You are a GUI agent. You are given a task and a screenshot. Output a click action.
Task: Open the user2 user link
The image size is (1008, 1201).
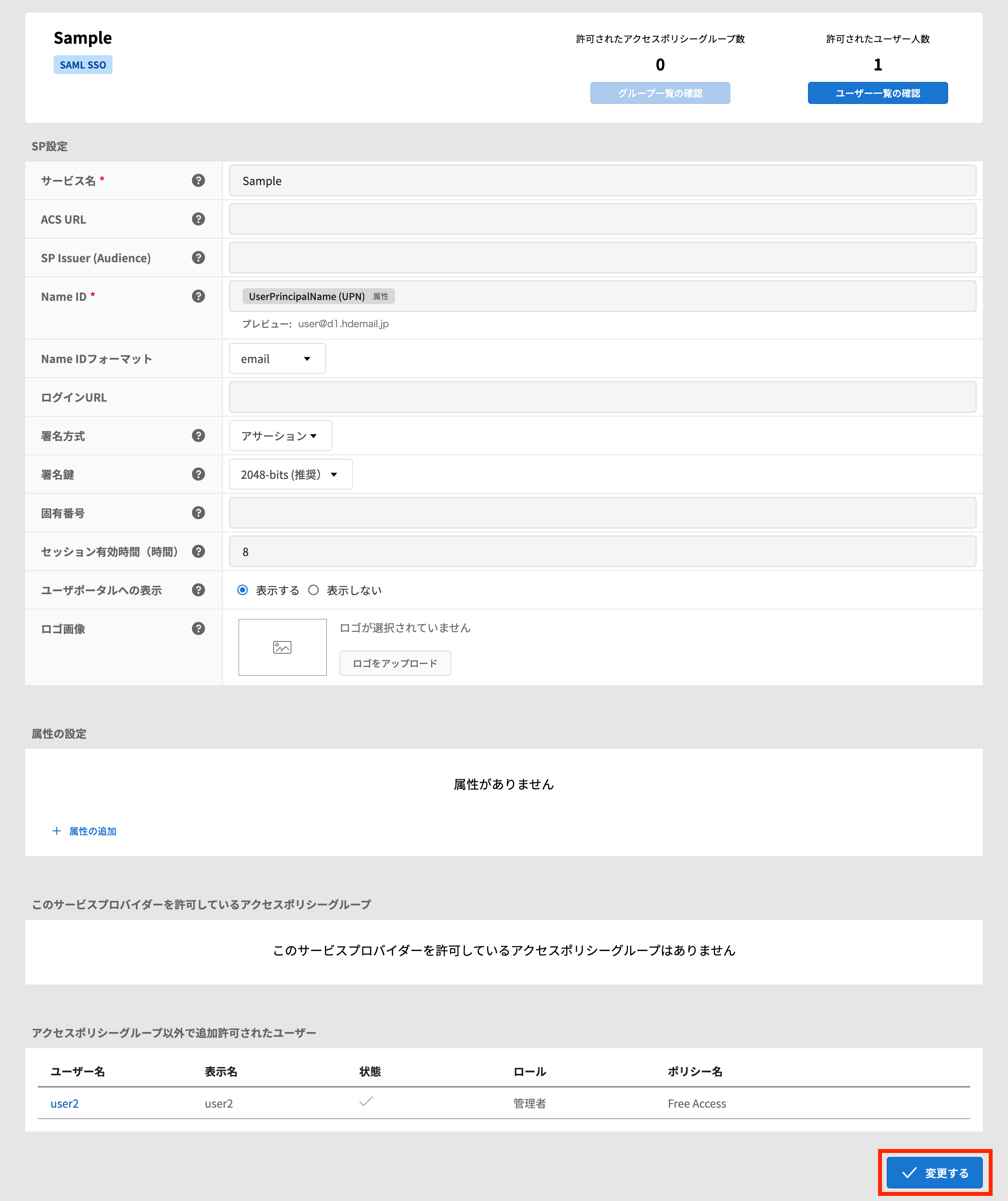click(x=65, y=1104)
